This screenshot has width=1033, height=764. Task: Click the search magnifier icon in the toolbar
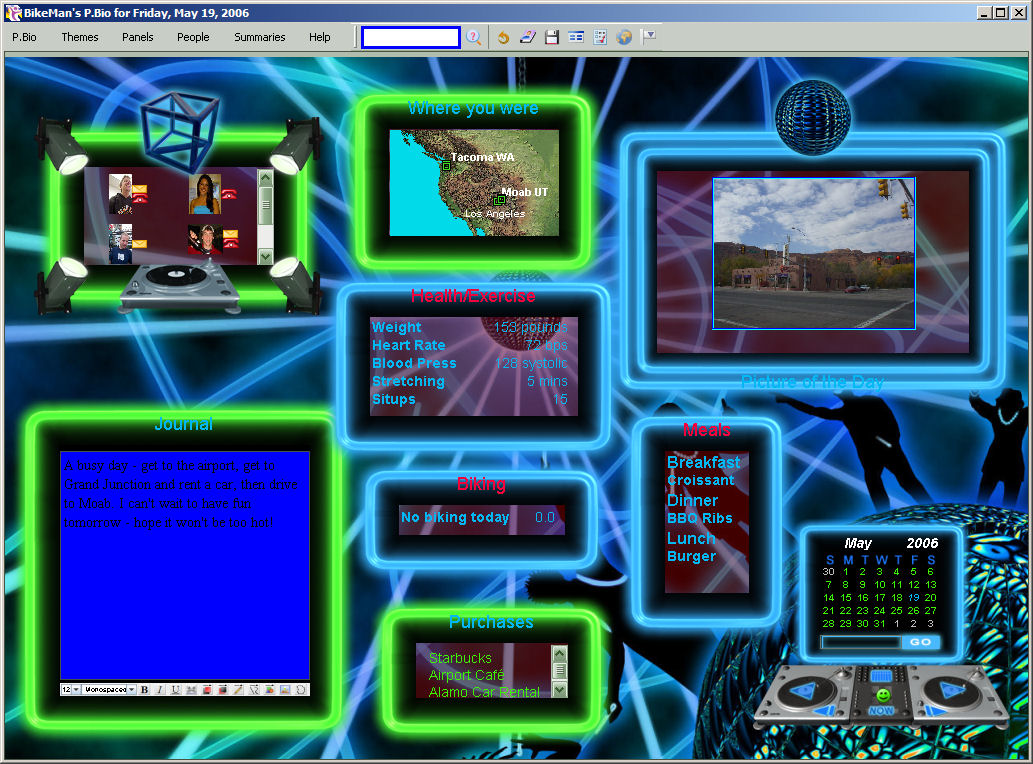[x=474, y=37]
